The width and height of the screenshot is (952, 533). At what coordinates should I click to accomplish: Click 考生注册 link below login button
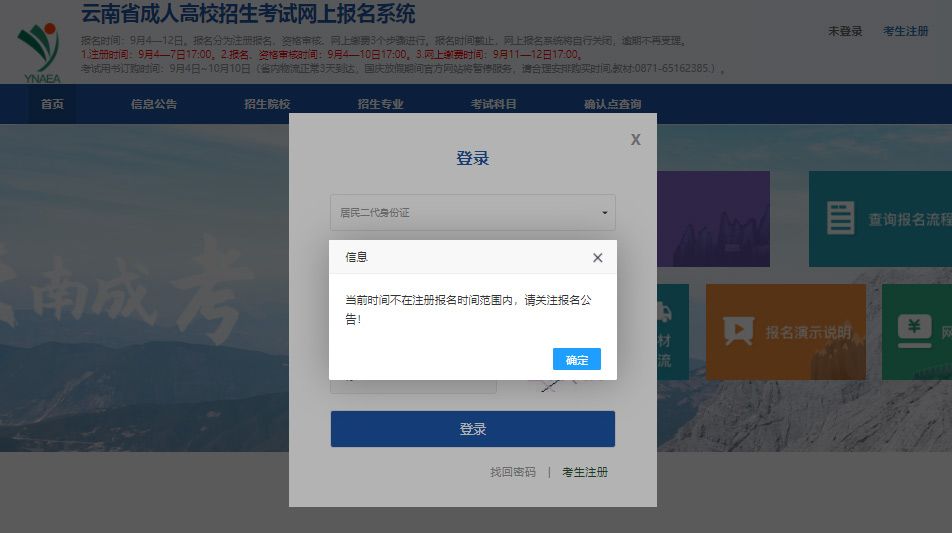pos(585,472)
